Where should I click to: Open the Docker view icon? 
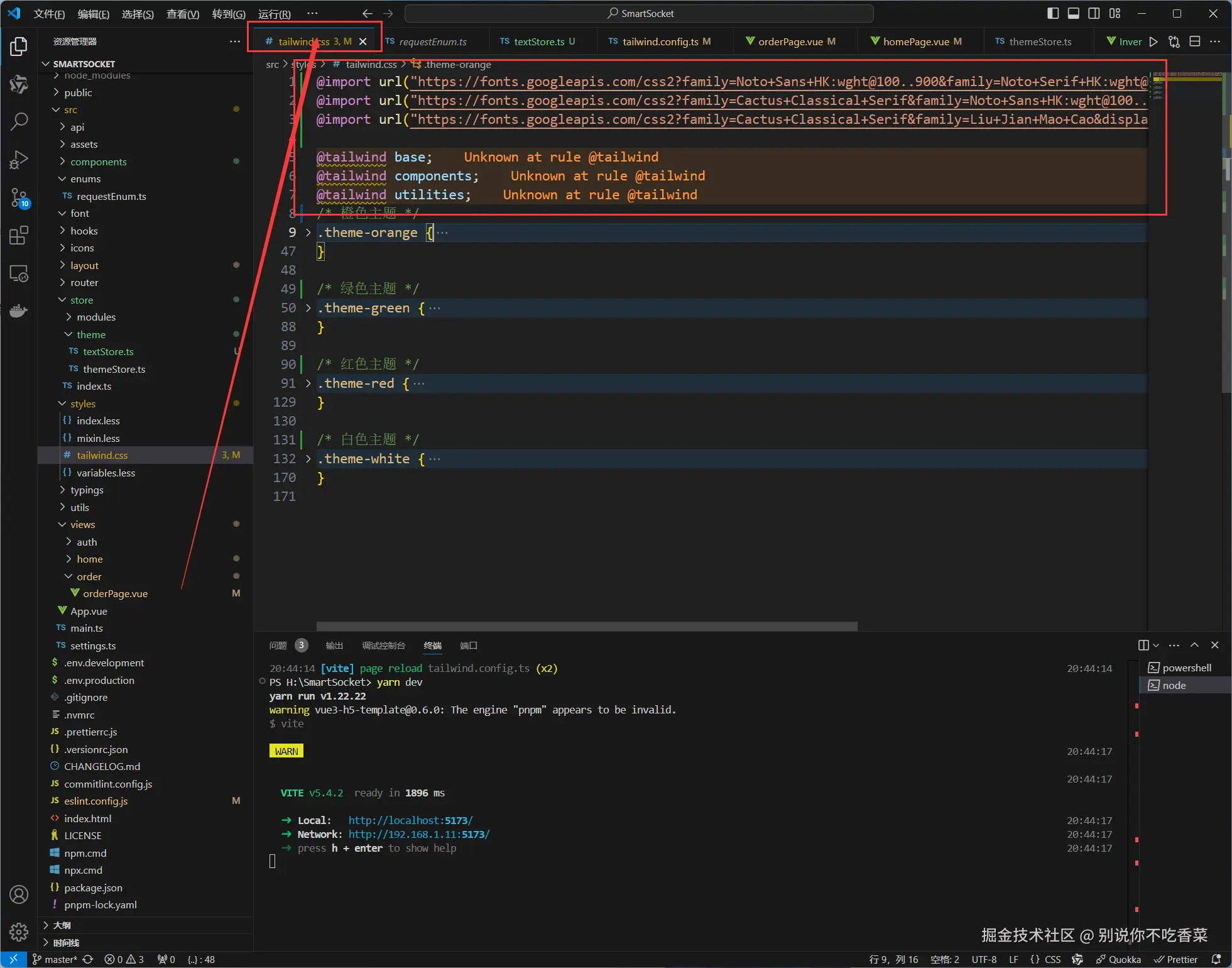pyautogui.click(x=19, y=311)
